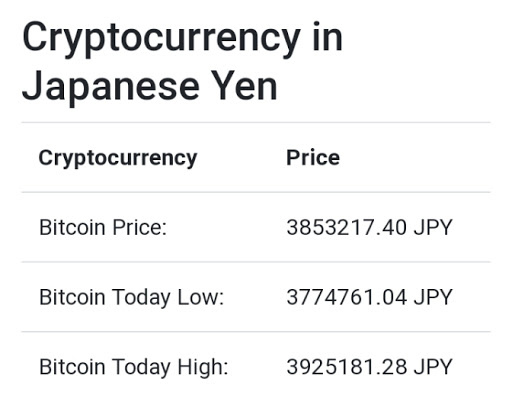The height and width of the screenshot is (395, 512).
Task: Click the "Bitcoin Today Low:" row label
Action: coord(132,297)
